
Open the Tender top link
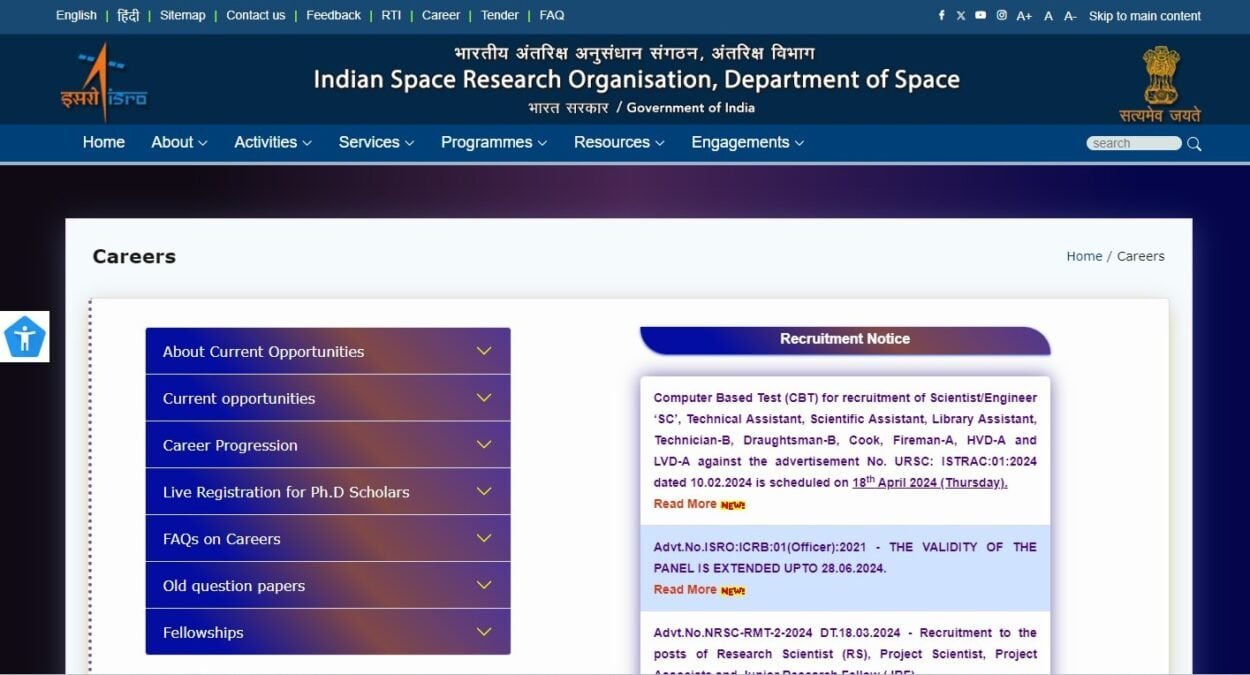[x=500, y=15]
